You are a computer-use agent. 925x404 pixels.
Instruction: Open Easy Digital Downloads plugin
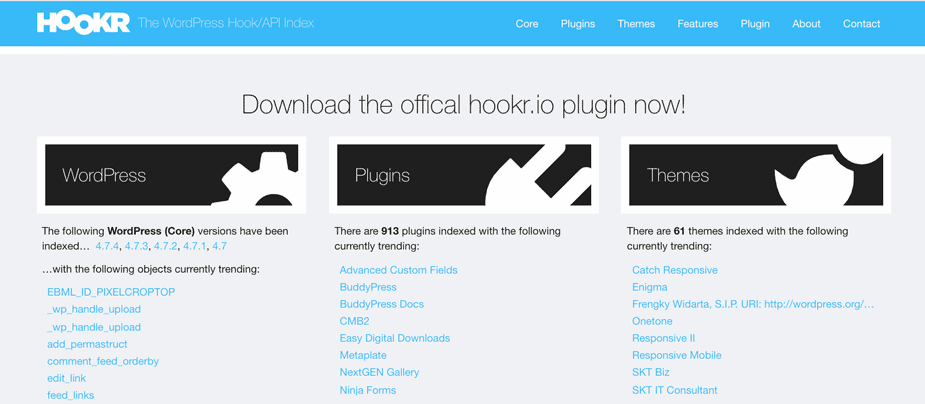(x=395, y=339)
